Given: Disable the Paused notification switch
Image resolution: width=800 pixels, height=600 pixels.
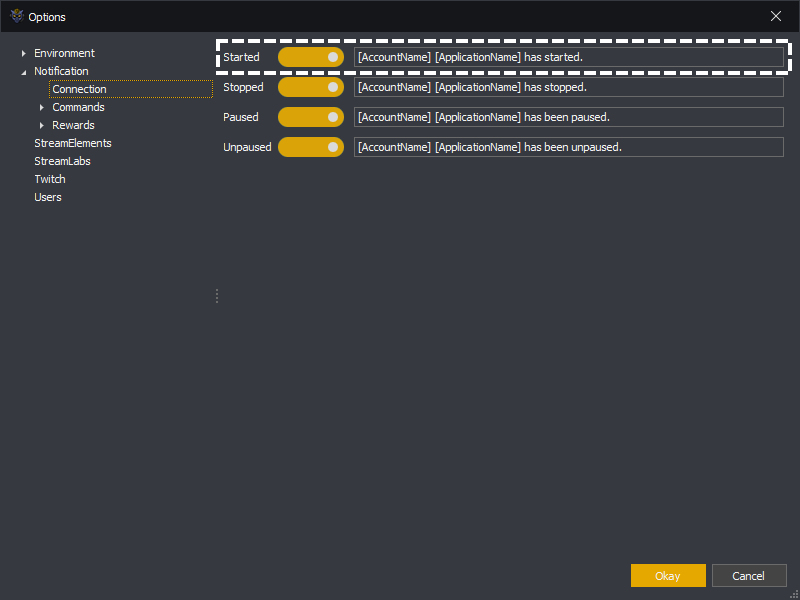Looking at the screenshot, I should tap(311, 117).
